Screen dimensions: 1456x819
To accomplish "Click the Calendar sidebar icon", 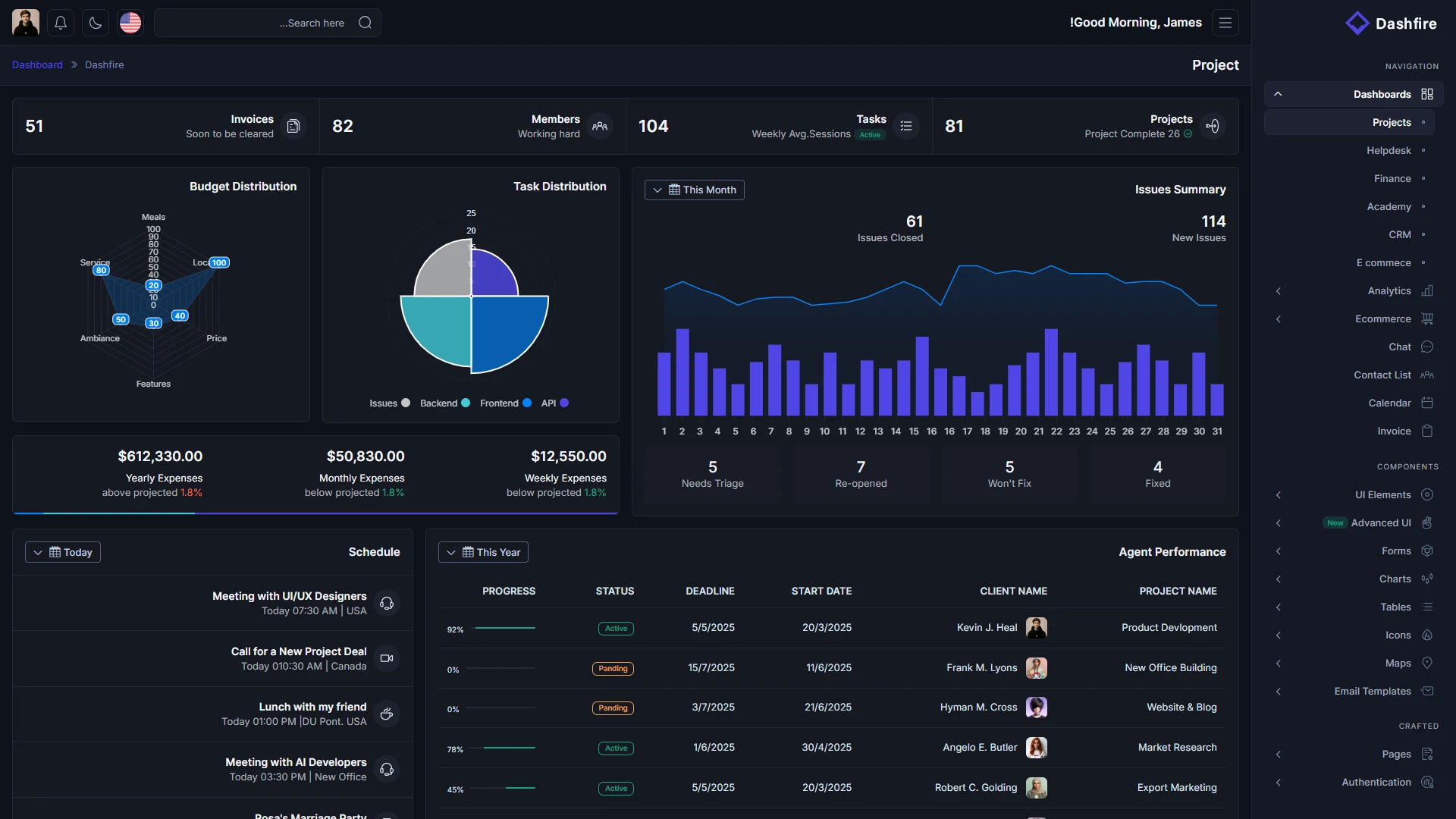I will (1427, 403).
